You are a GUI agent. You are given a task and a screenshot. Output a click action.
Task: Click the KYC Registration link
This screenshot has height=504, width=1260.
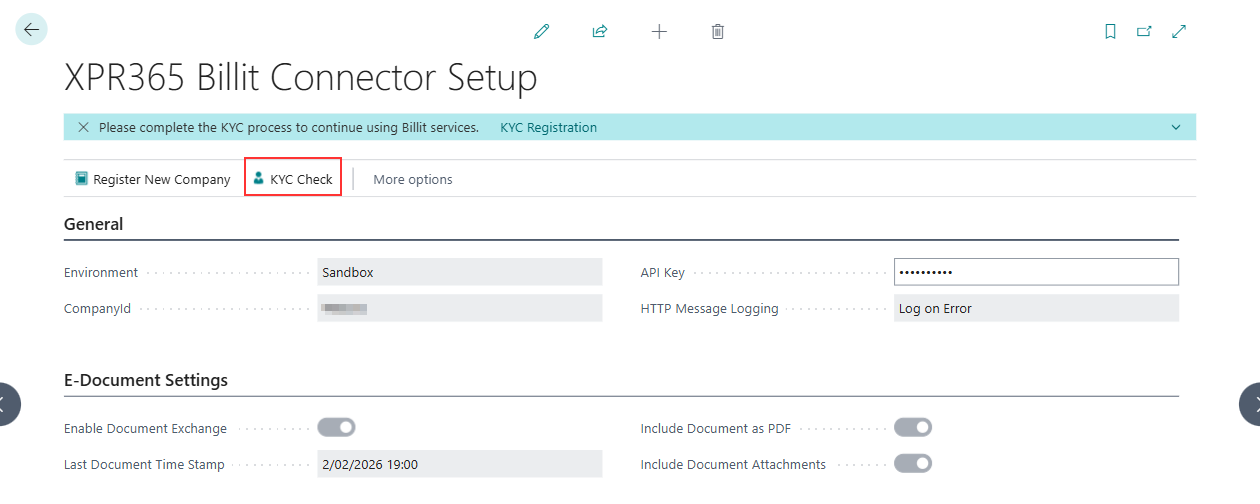tap(548, 128)
